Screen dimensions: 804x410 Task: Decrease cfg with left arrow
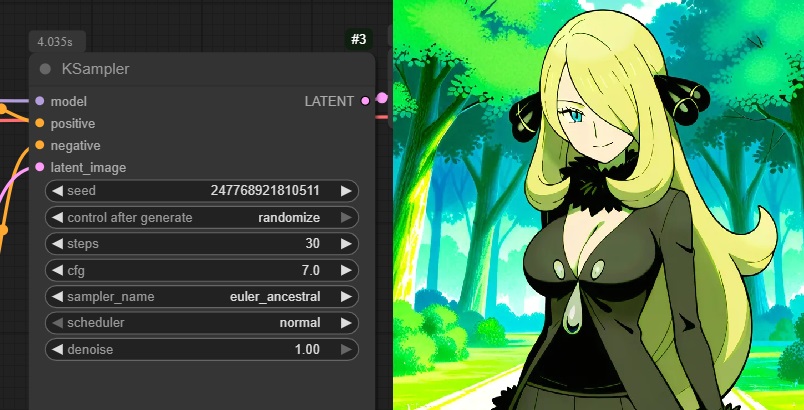pos(57,270)
